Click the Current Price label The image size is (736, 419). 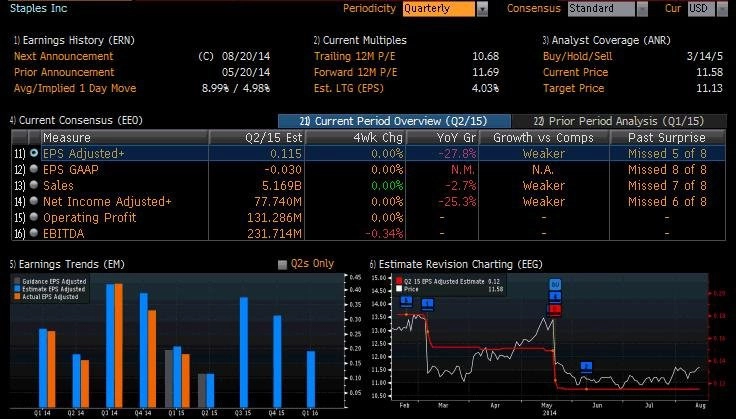[575, 72]
